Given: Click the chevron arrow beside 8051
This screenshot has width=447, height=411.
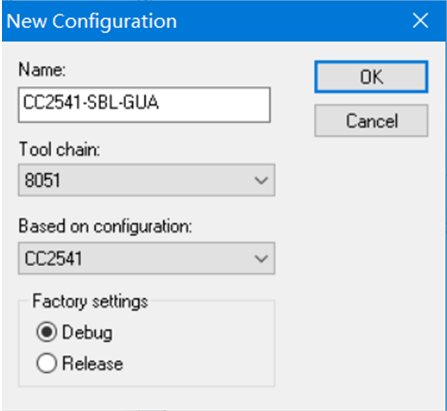Looking at the screenshot, I should click(x=261, y=180).
